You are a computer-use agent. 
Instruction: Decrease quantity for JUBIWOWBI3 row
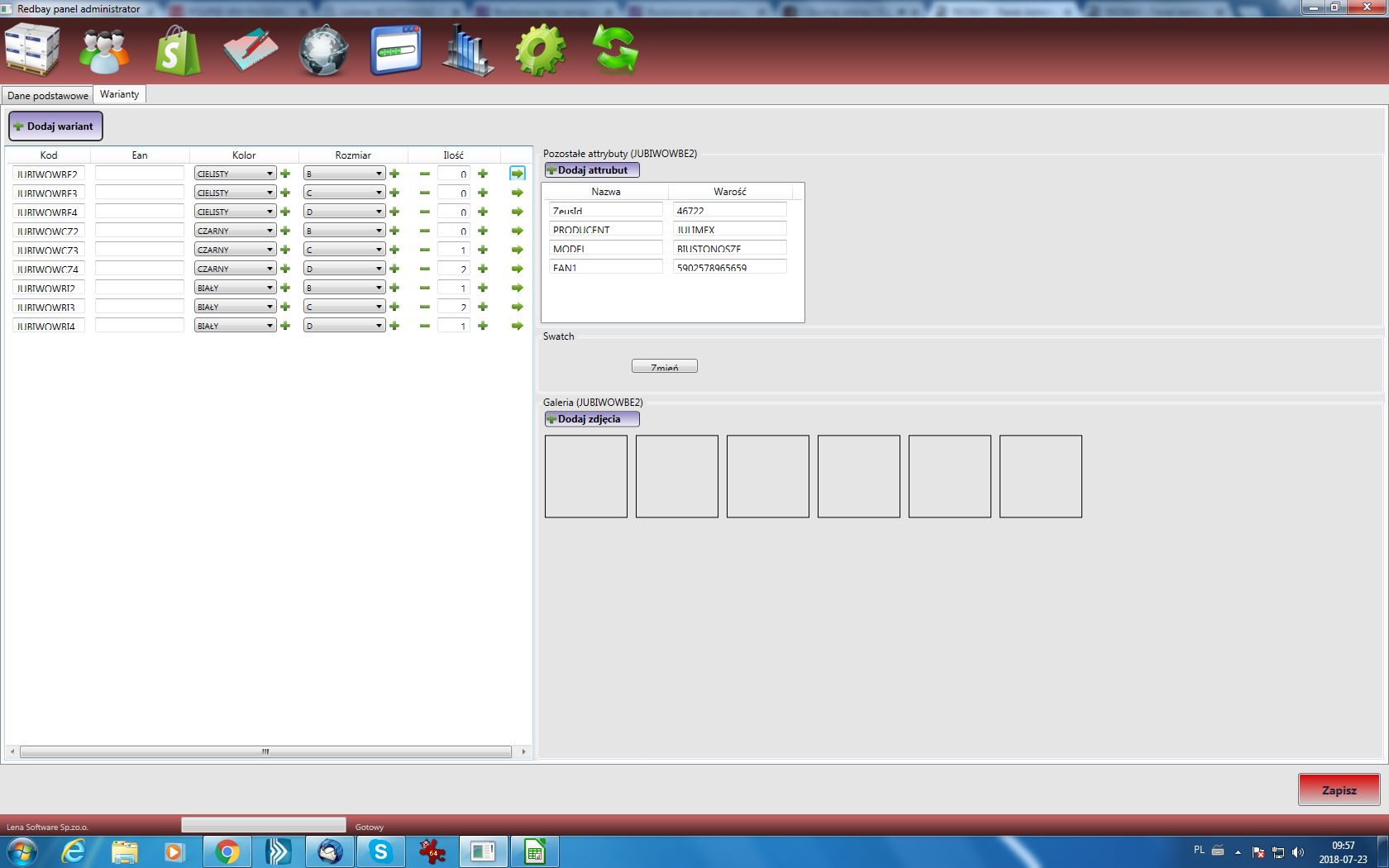pos(425,307)
